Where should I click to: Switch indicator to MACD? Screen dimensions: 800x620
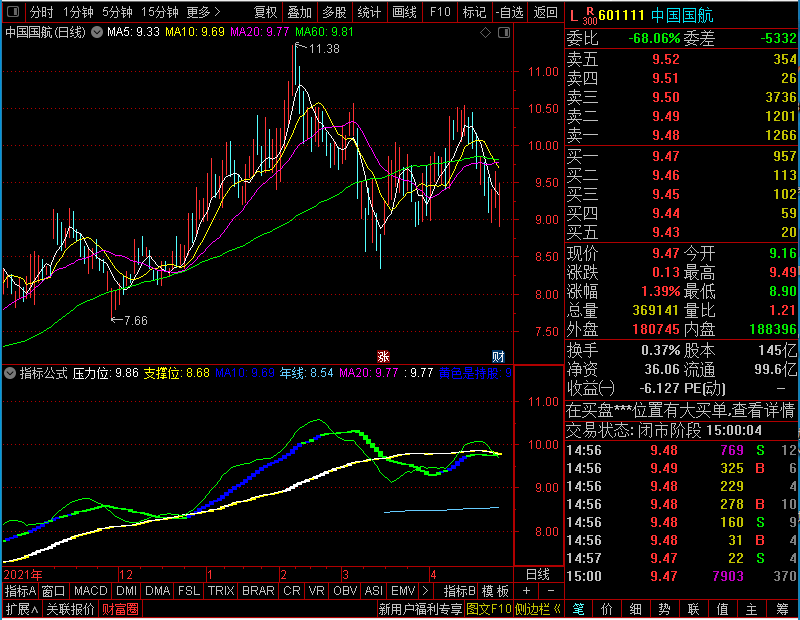90,591
